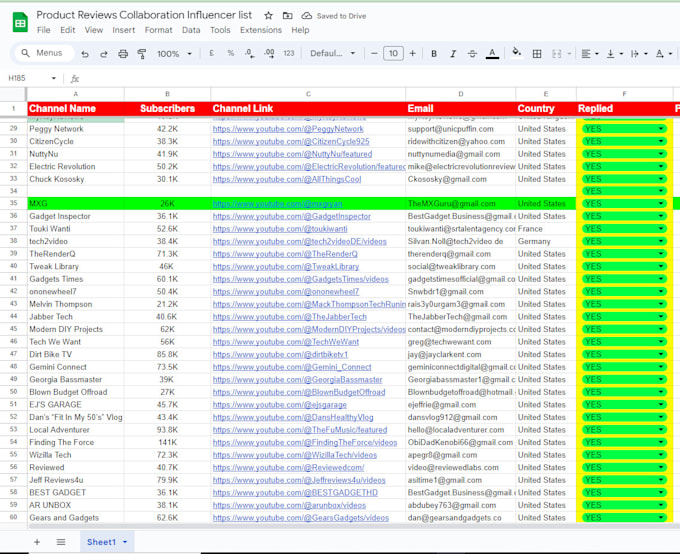The image size is (680, 554).
Task: Toggle bold formatting
Action: (x=434, y=53)
